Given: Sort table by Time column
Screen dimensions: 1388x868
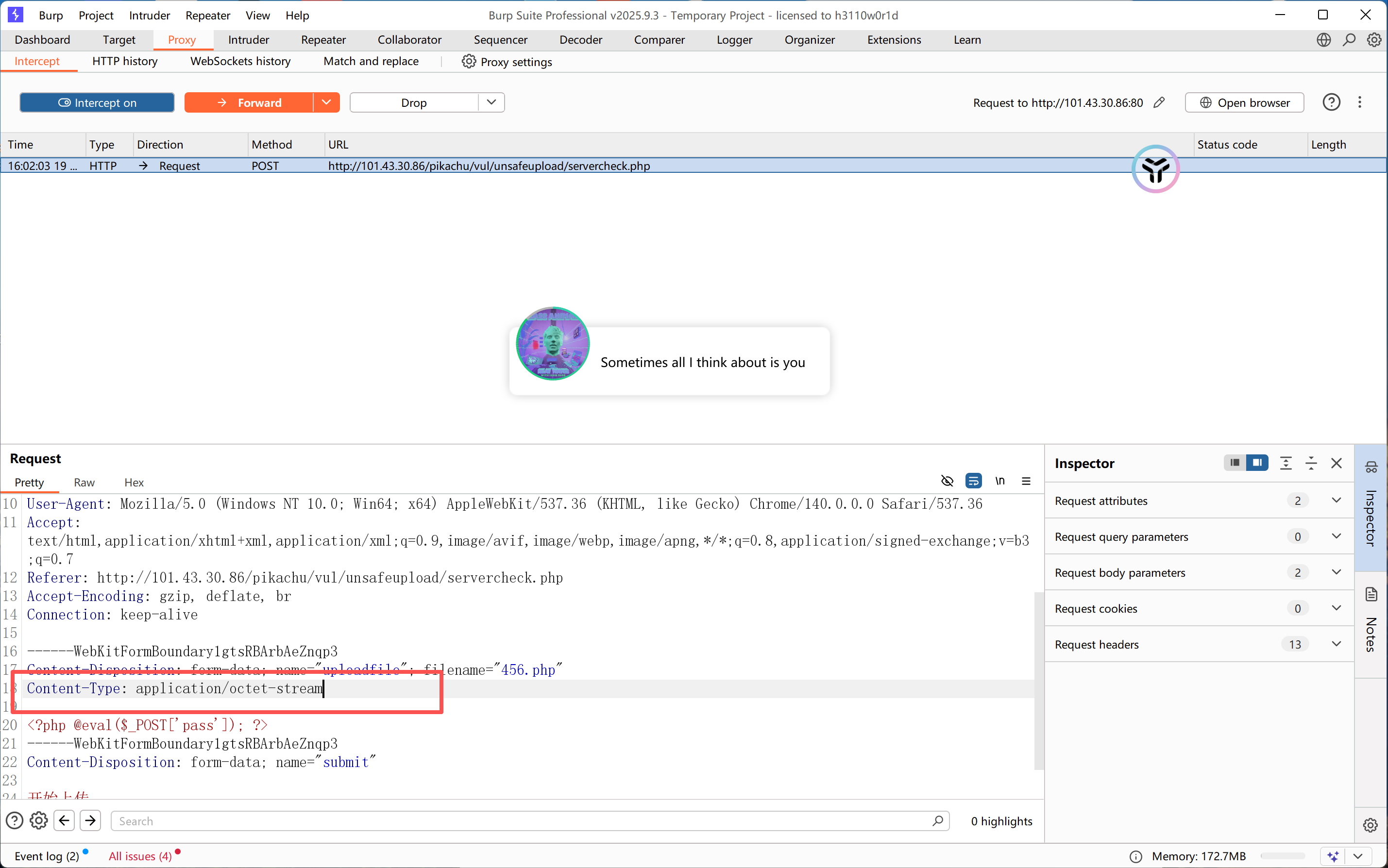Looking at the screenshot, I should point(43,145).
